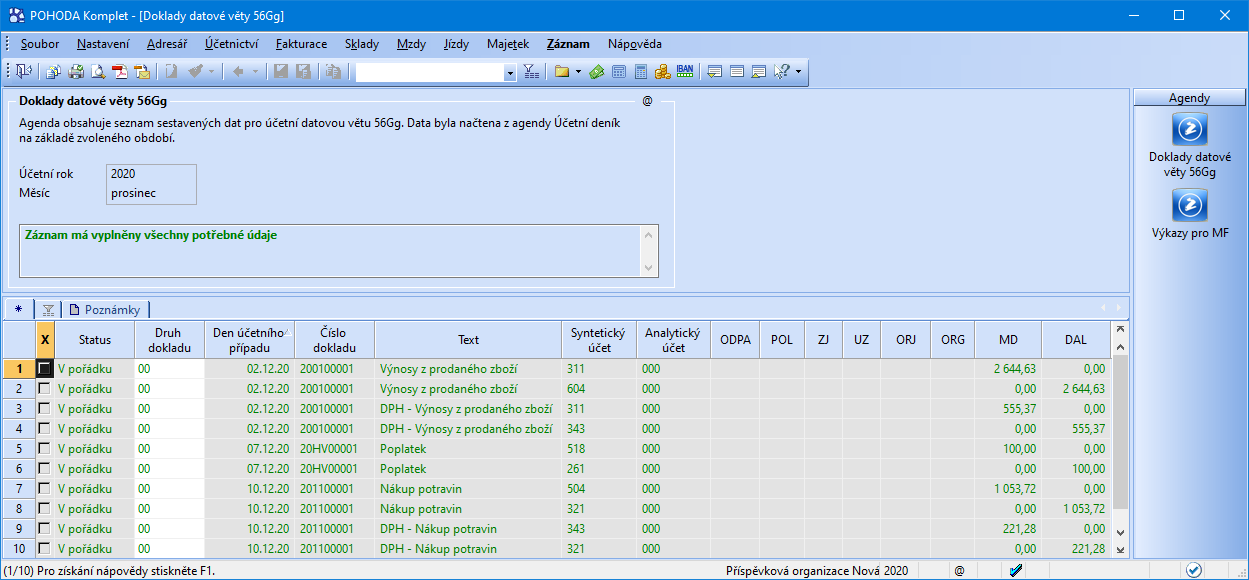Click the gold coins icon

tap(663, 72)
